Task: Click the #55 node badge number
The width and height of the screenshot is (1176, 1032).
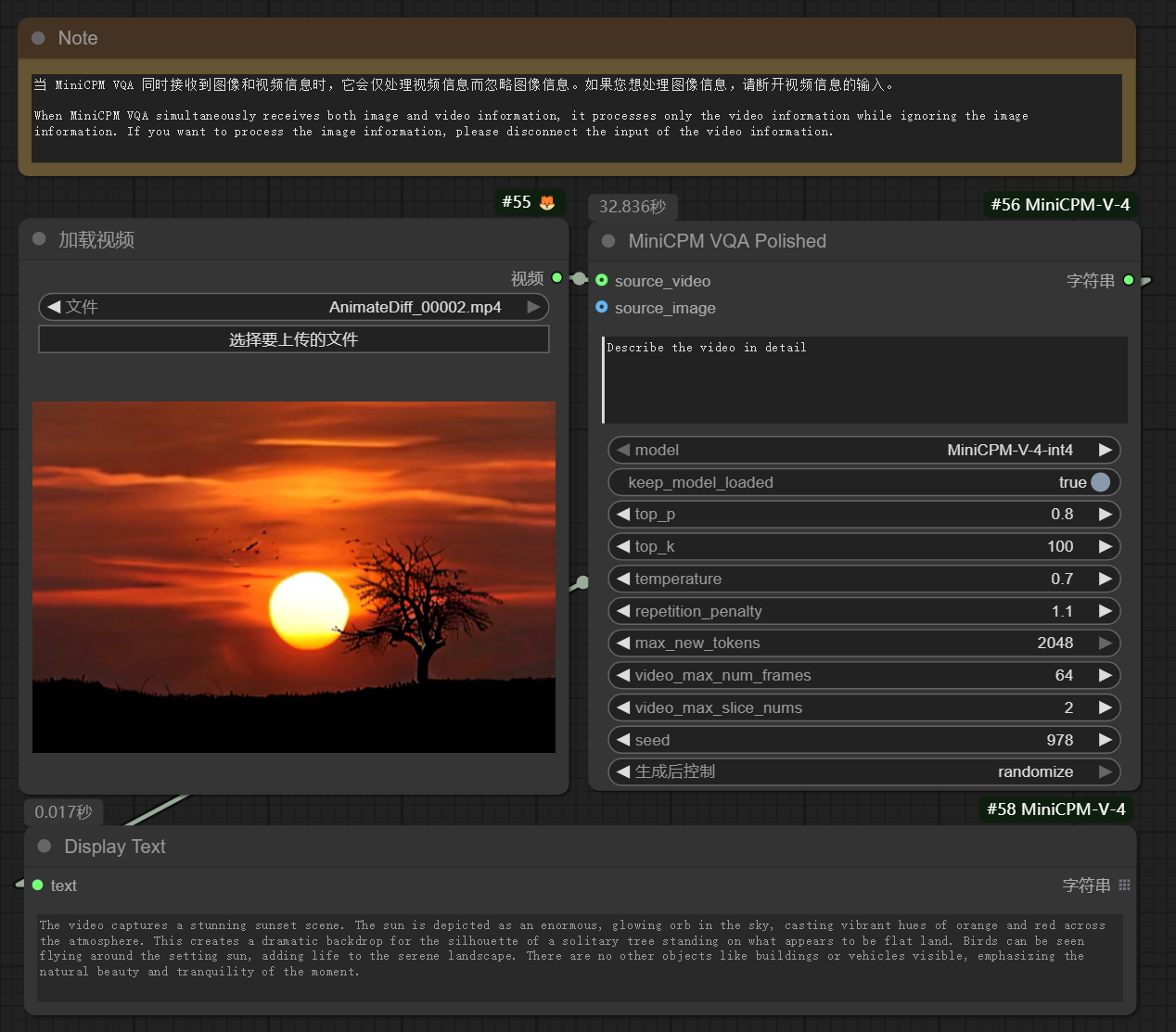Action: 517,202
